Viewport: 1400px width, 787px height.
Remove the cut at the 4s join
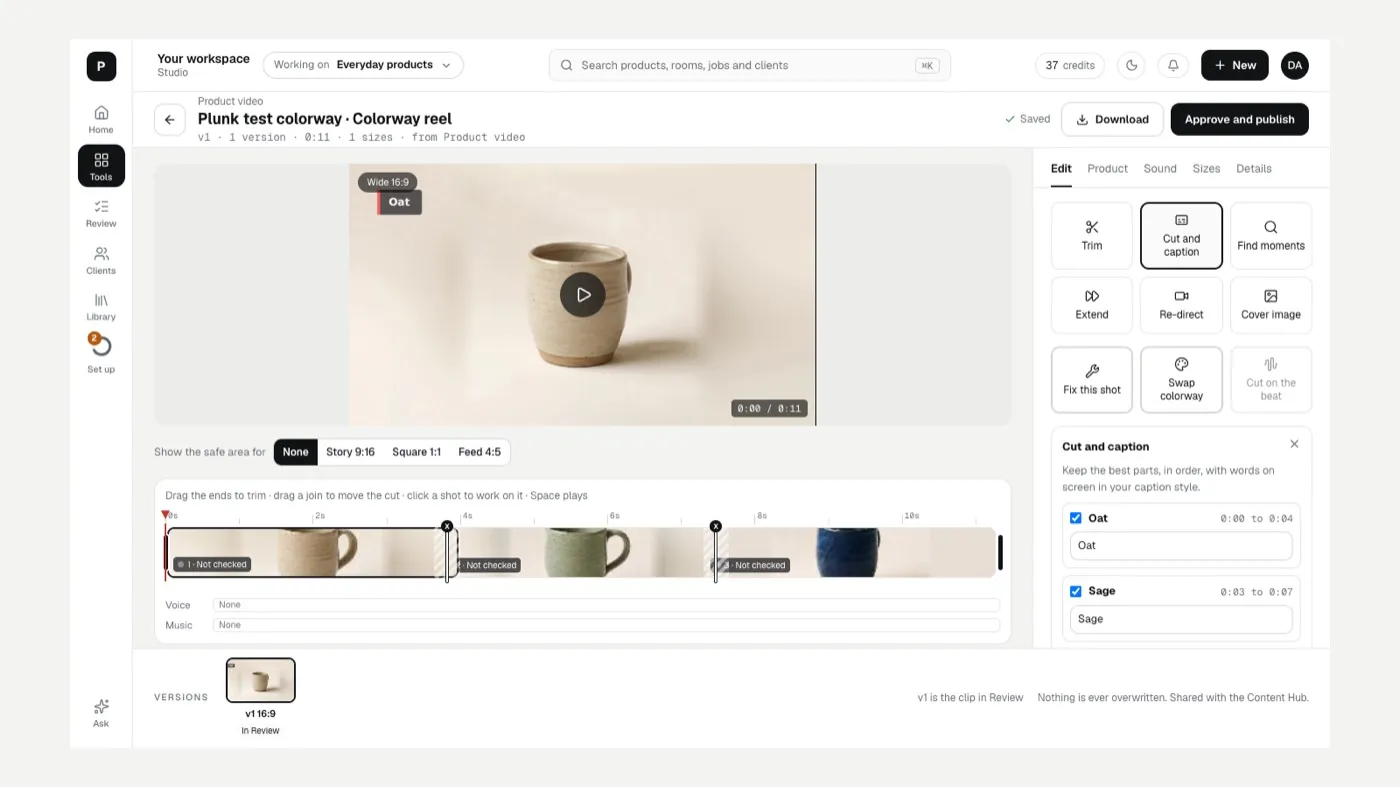[447, 526]
